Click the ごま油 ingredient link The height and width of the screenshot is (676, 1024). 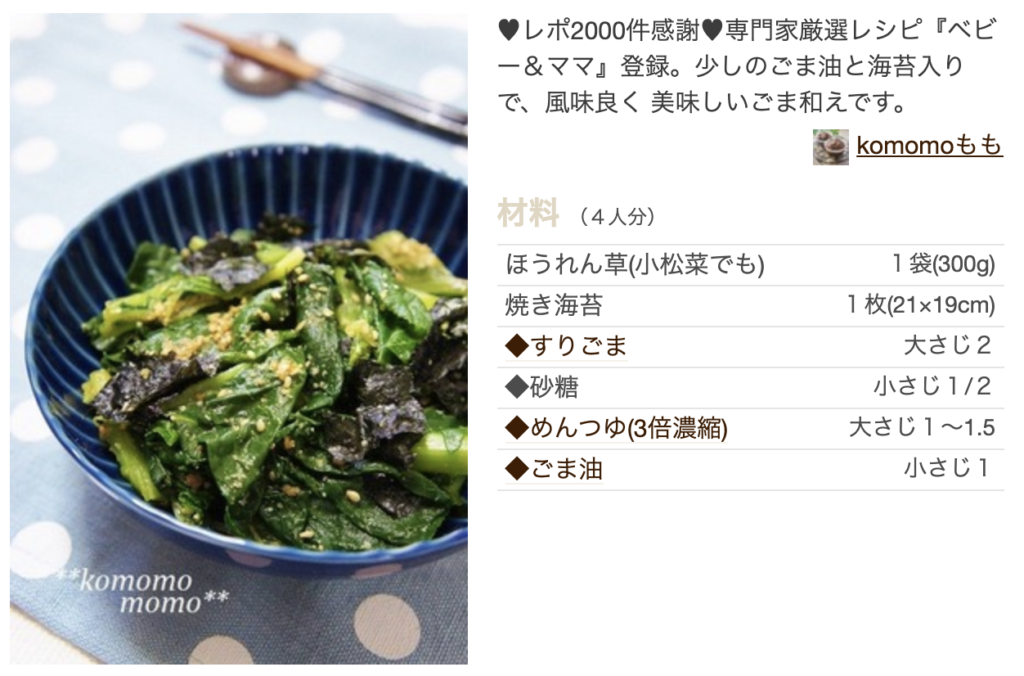pyautogui.click(x=566, y=468)
